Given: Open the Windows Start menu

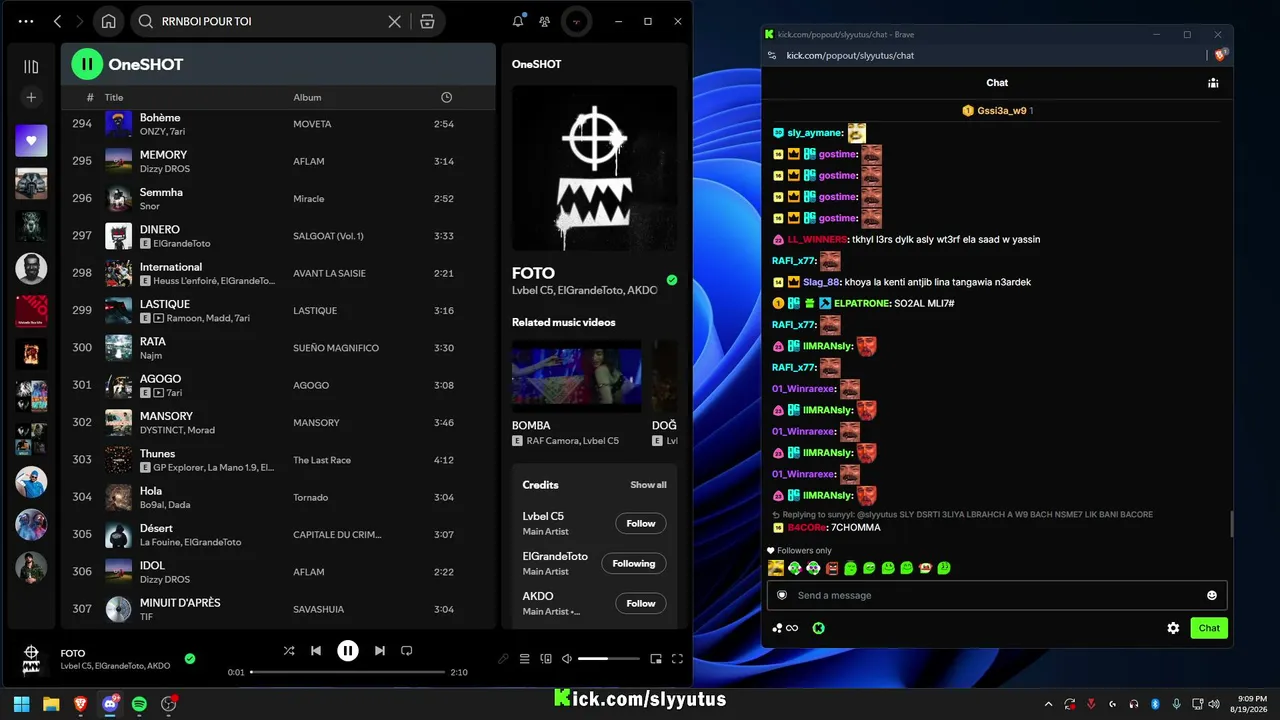Looking at the screenshot, I should click(x=22, y=704).
